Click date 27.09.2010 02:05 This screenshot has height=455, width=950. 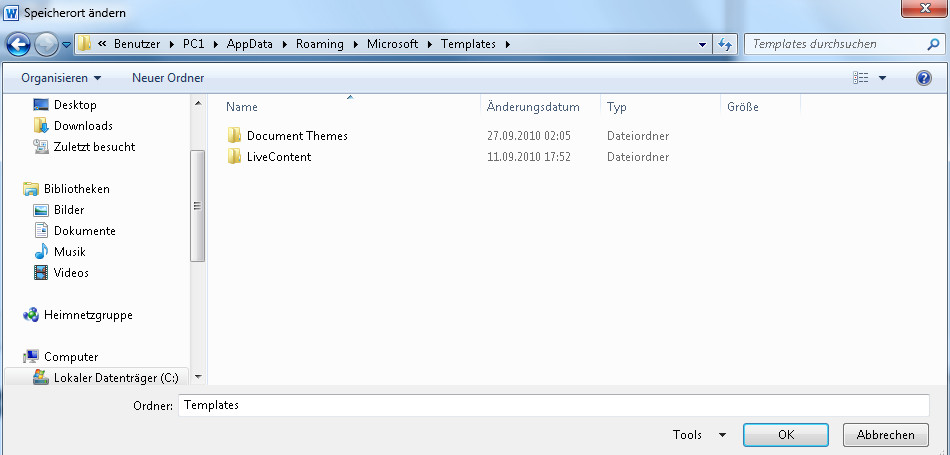tap(529, 136)
